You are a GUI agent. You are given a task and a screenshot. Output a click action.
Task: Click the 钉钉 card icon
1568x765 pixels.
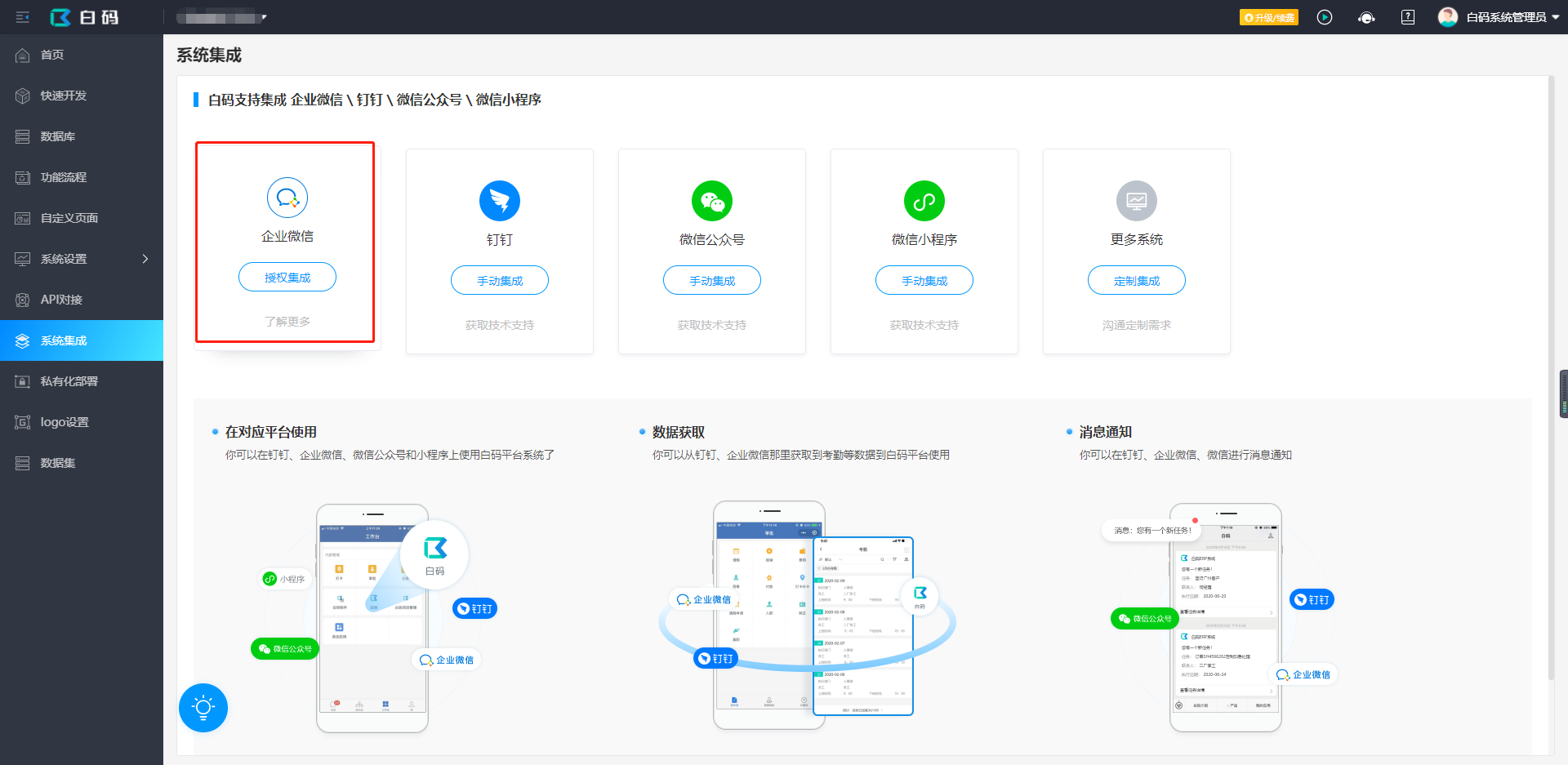500,201
